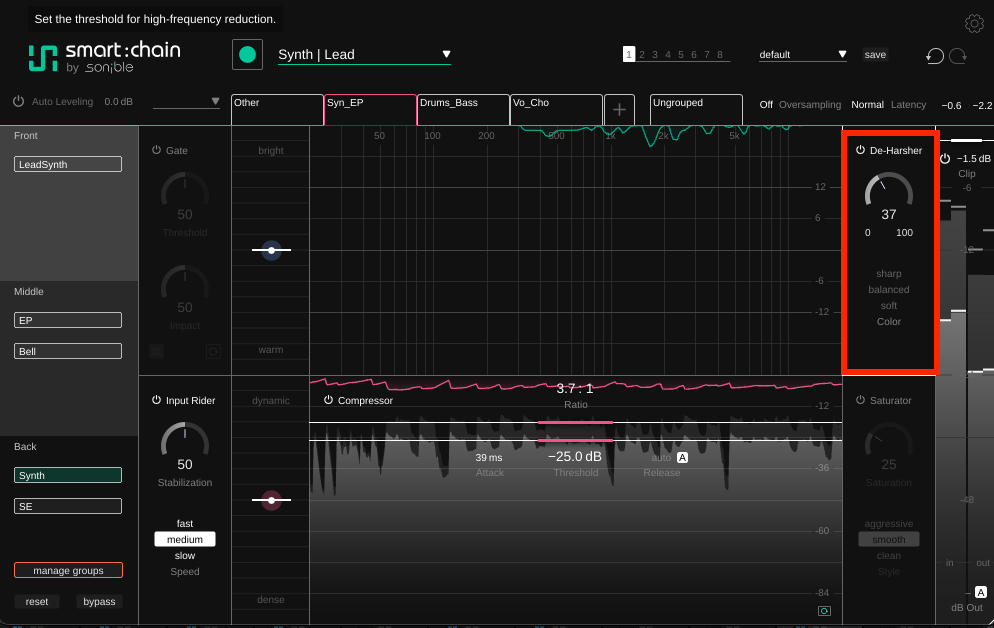The height and width of the screenshot is (628, 994).
Task: Click the manage groups button
Action: pos(68,570)
